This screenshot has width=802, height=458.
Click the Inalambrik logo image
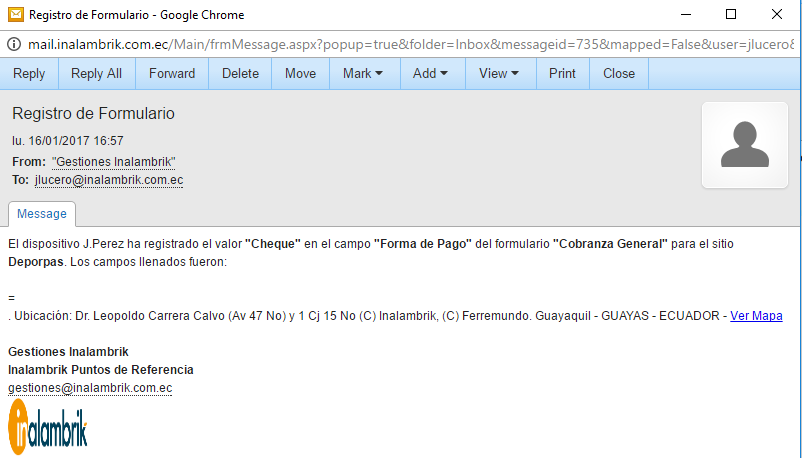48,427
